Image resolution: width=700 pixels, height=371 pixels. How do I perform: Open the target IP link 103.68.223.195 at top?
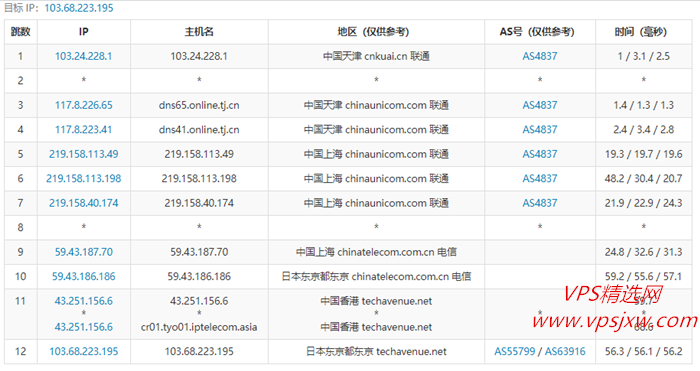(x=79, y=8)
